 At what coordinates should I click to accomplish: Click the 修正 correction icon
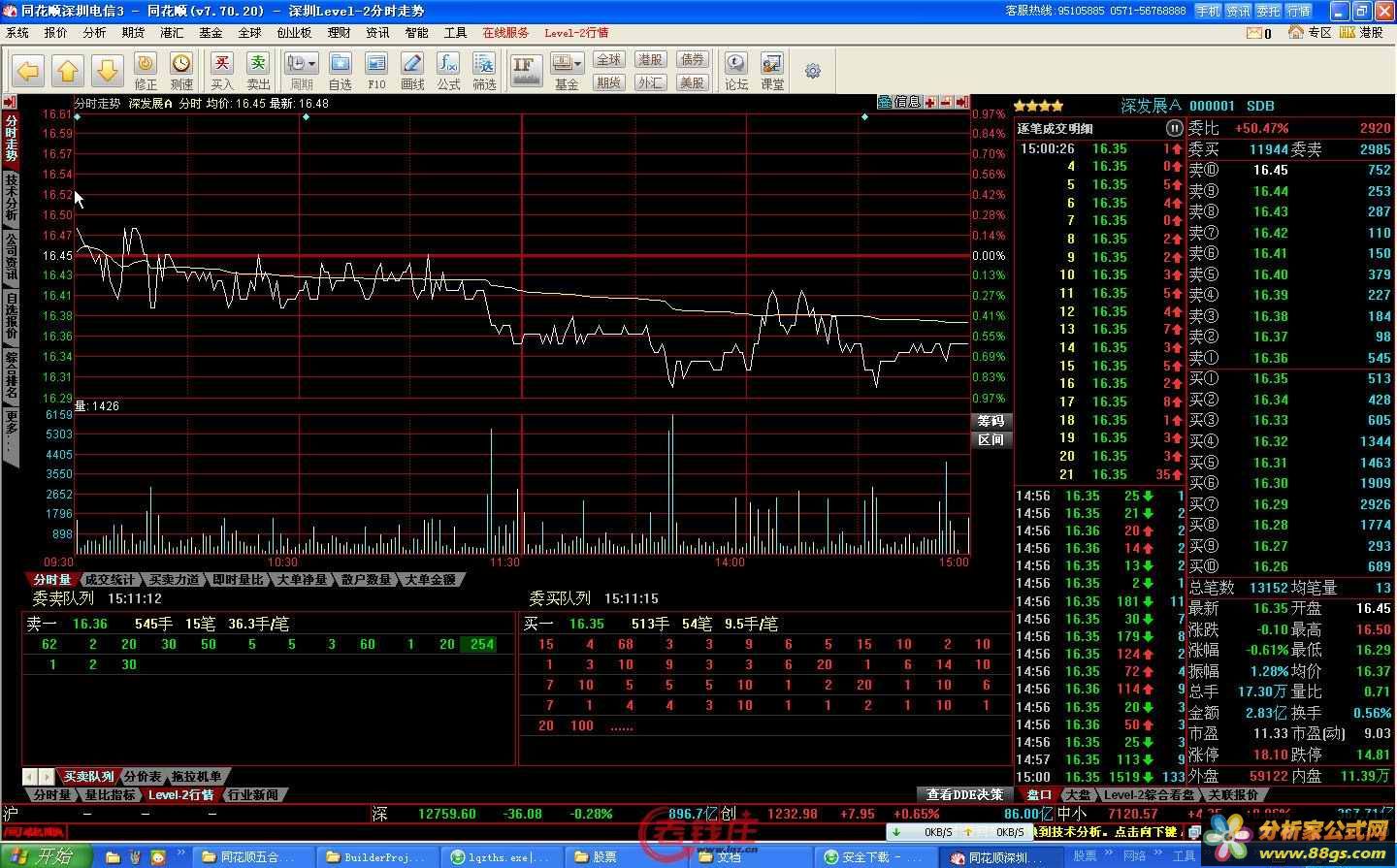point(146,71)
